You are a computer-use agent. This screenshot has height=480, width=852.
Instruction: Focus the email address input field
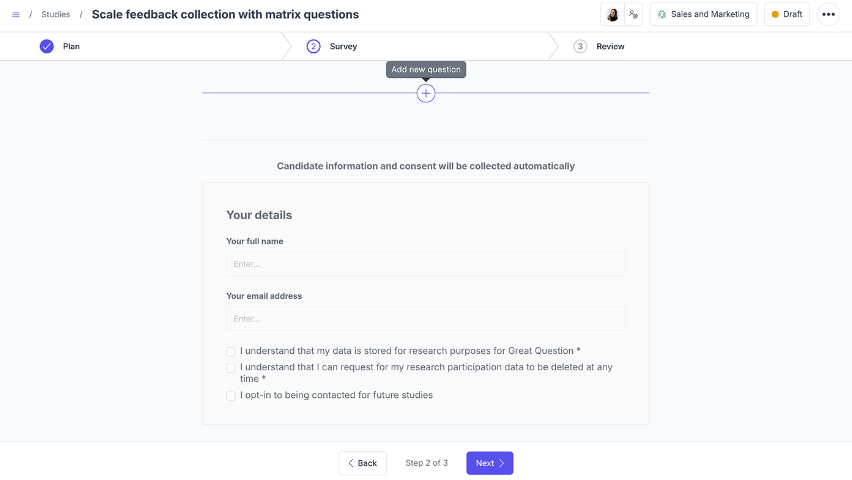425,319
